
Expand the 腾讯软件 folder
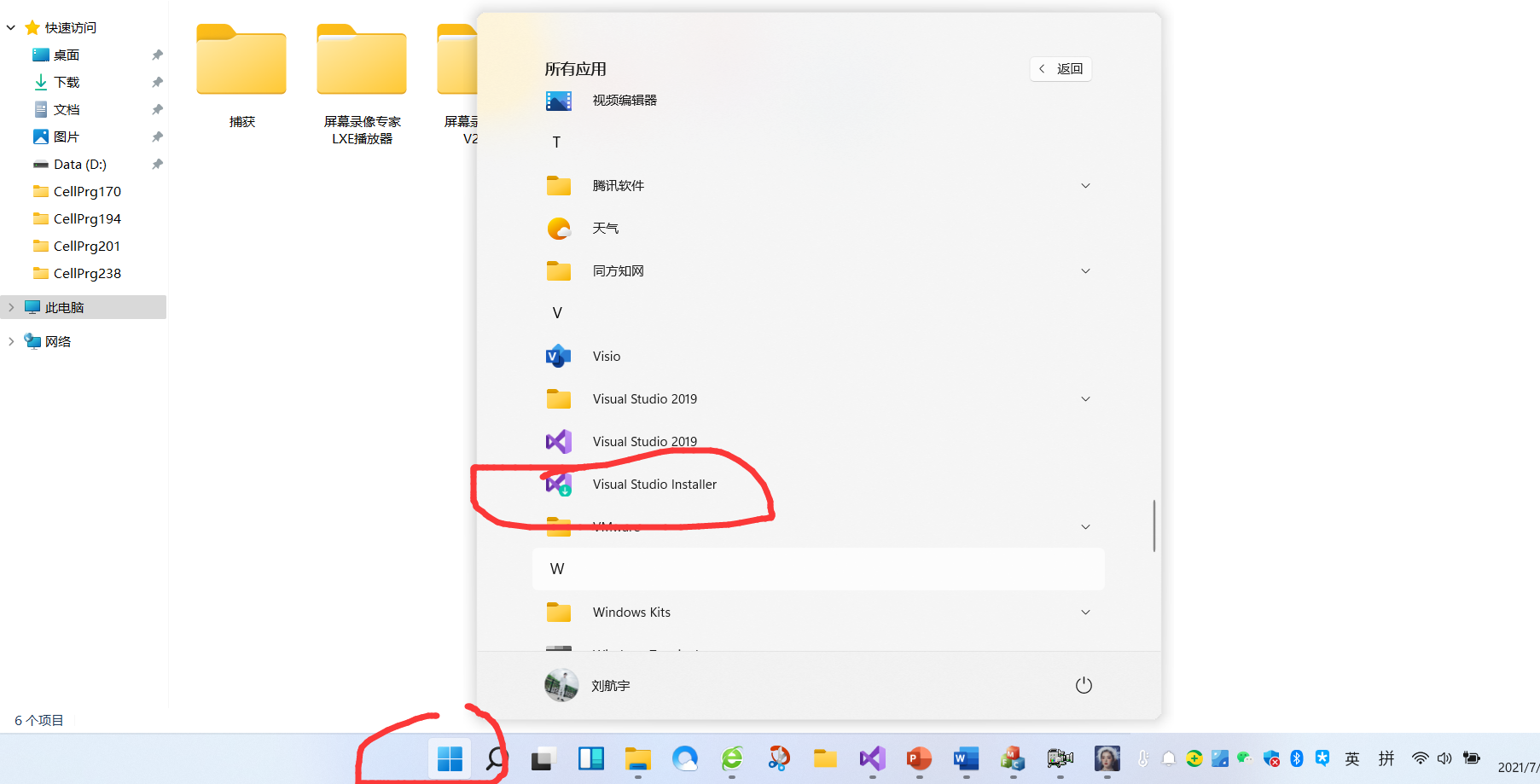click(818, 186)
